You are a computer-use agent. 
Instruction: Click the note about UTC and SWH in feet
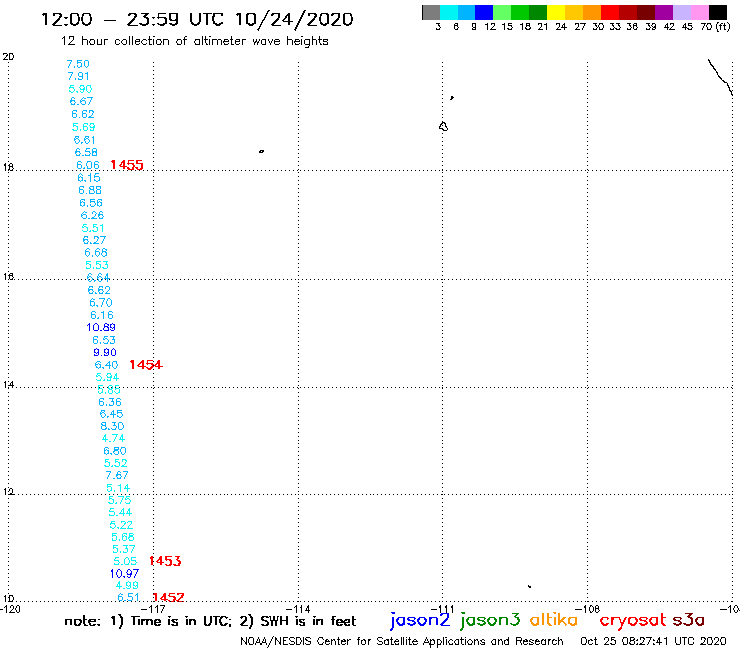tap(210, 621)
